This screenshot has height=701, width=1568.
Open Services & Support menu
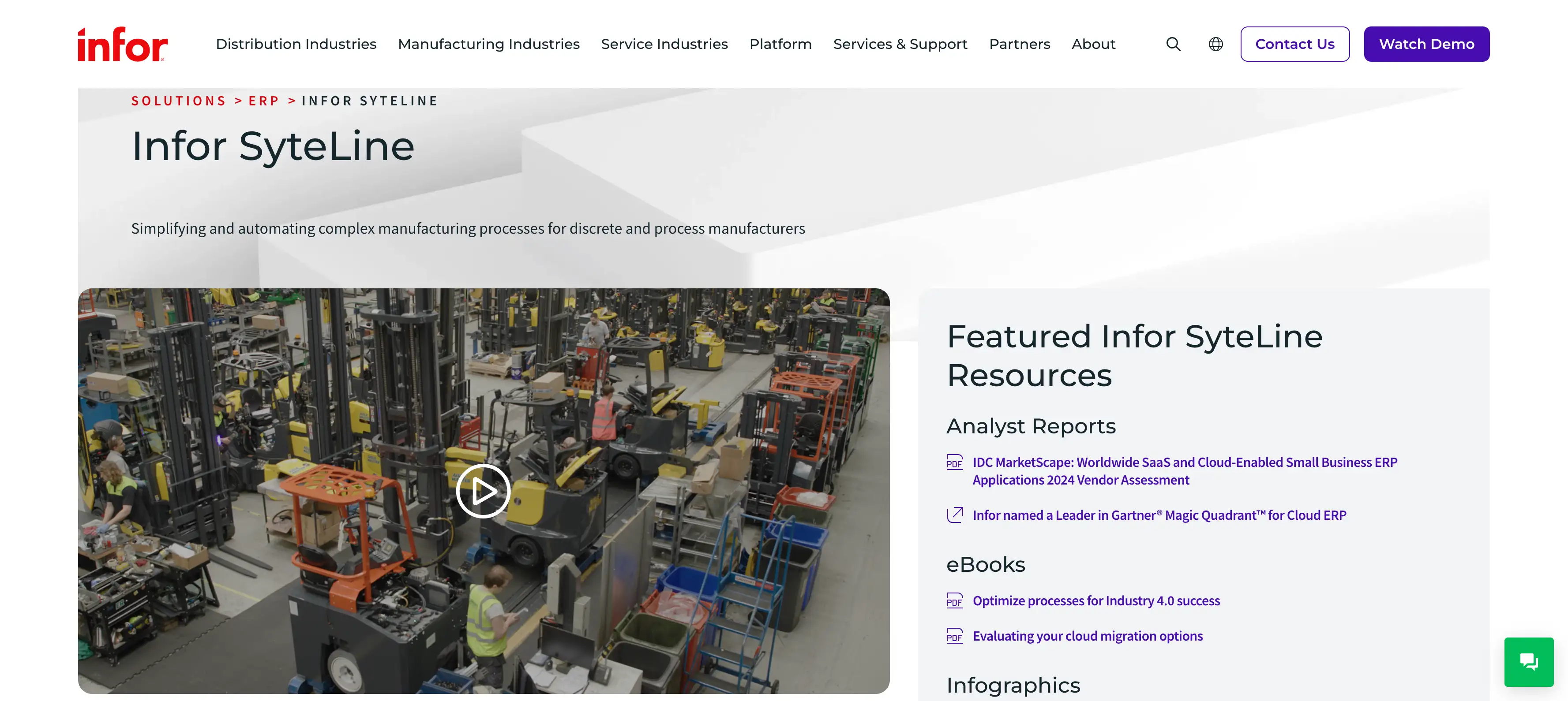coord(900,45)
